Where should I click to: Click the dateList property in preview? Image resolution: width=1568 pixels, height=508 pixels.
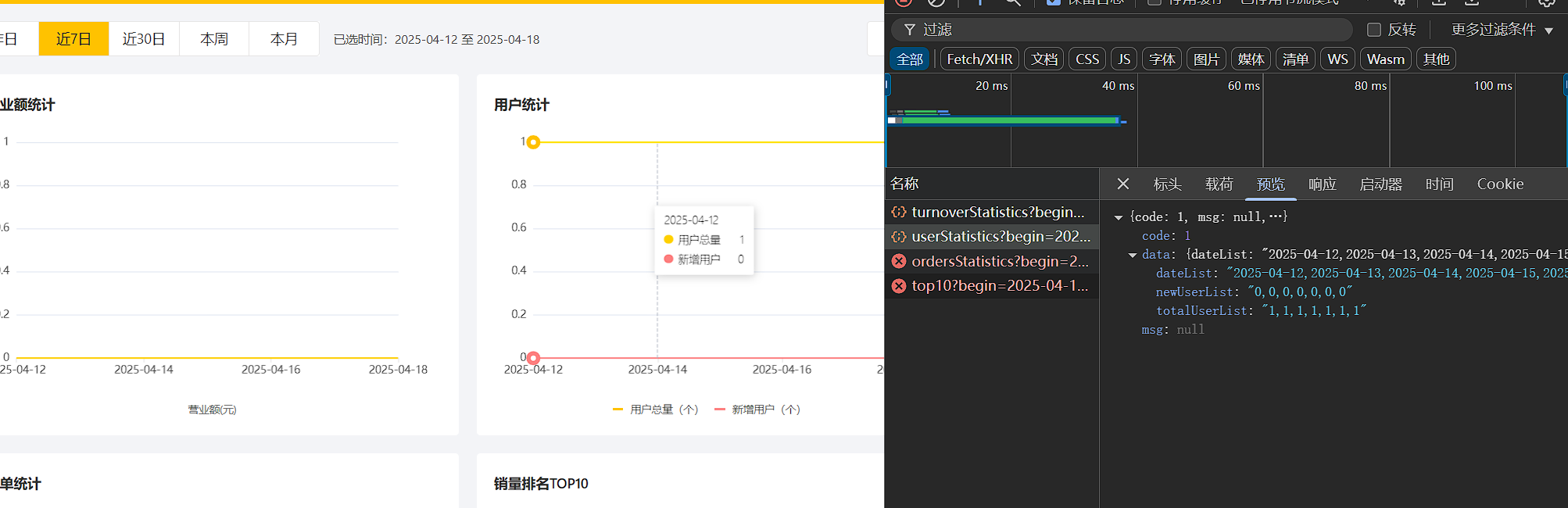tap(1362, 274)
